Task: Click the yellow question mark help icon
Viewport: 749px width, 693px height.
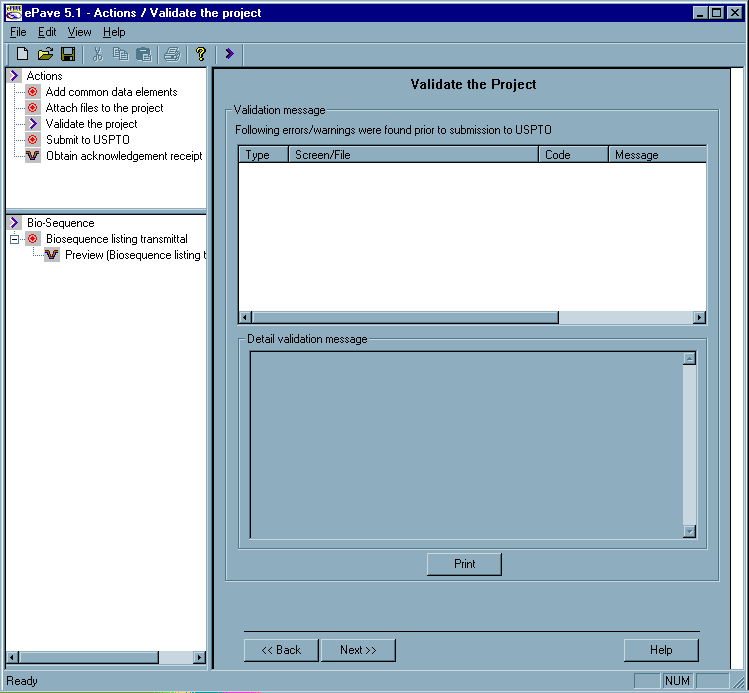Action: tap(201, 54)
